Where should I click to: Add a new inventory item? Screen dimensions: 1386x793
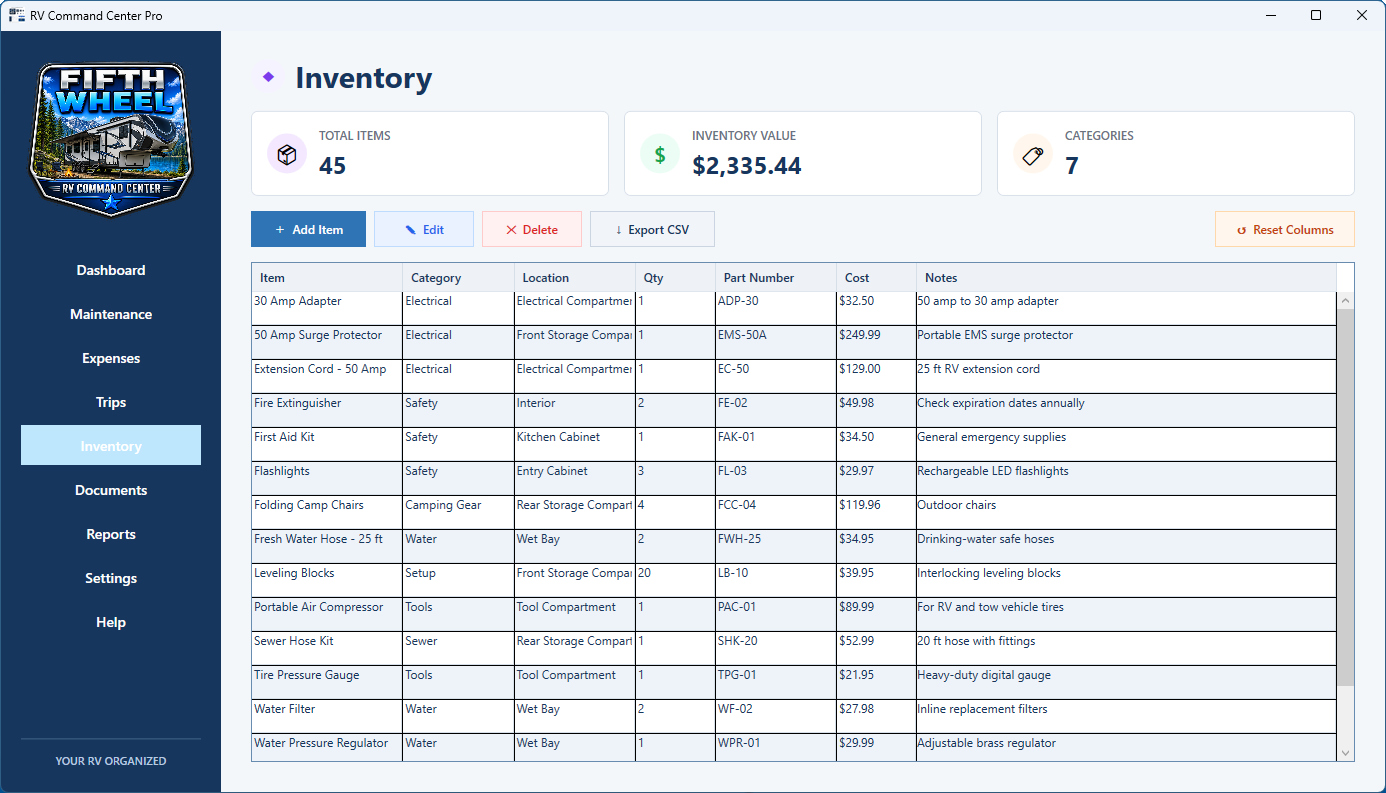click(x=308, y=229)
